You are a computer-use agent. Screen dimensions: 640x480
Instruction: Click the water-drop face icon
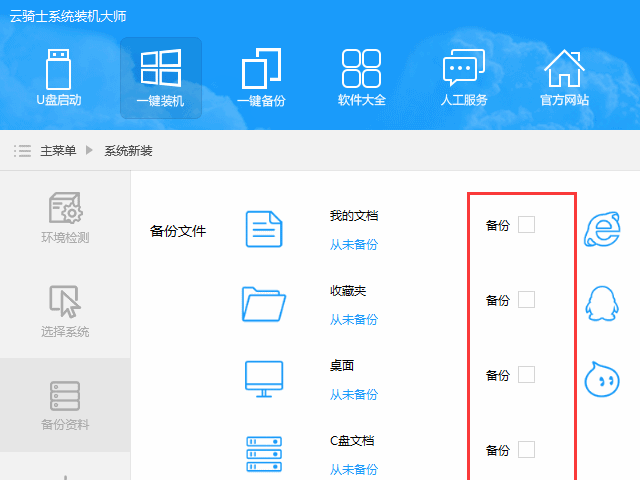[602, 379]
